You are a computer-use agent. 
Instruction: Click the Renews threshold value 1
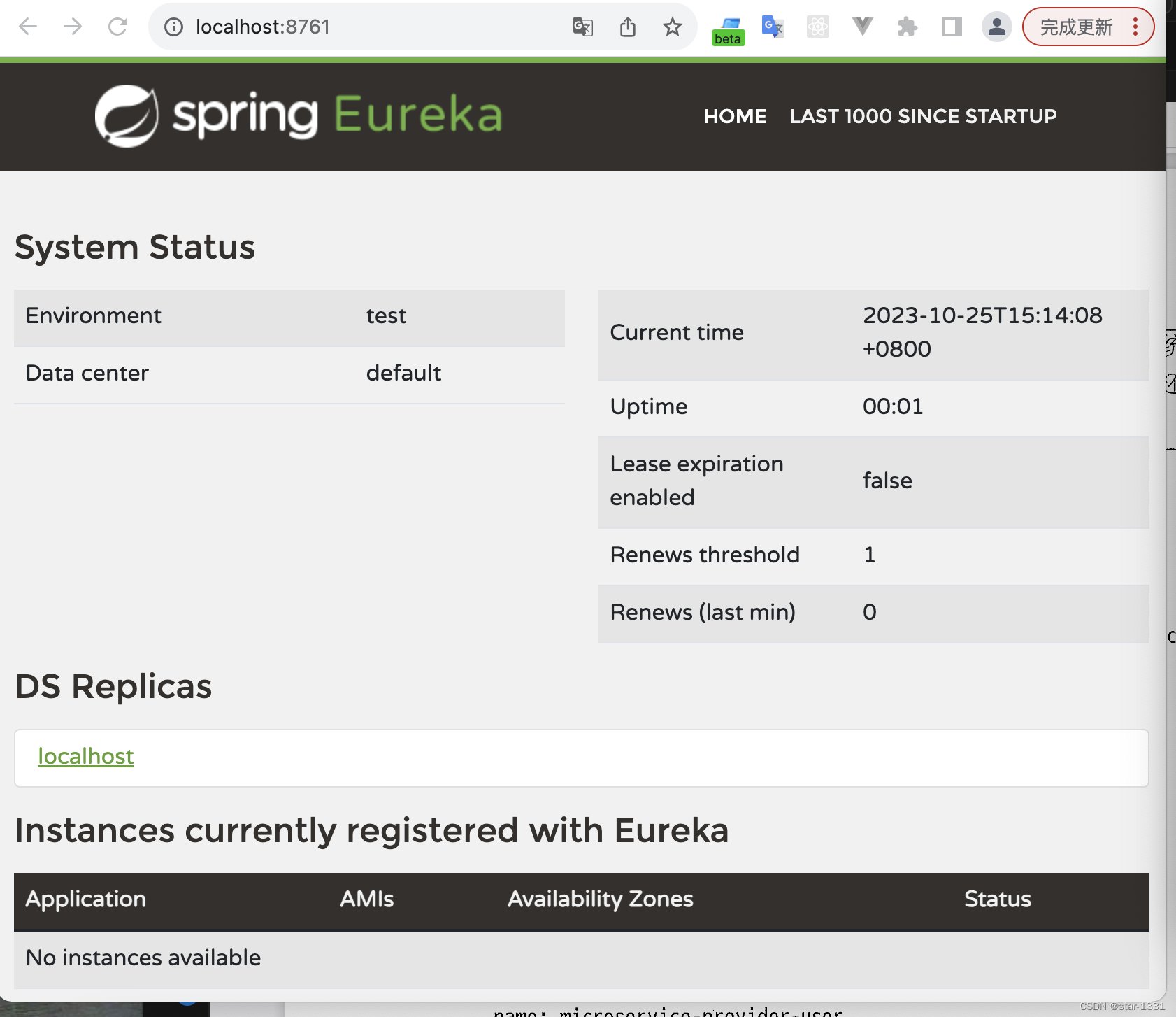869,555
